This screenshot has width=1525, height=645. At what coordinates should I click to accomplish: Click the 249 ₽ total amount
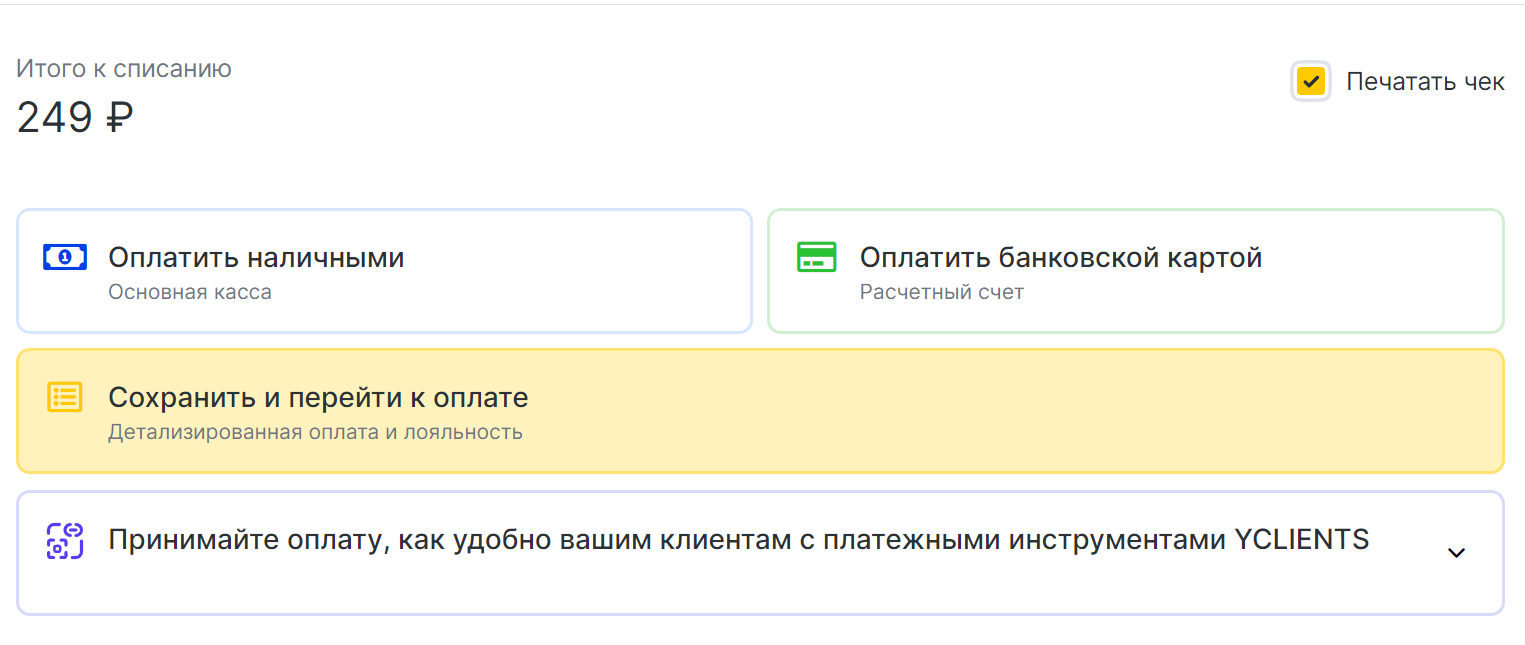[x=75, y=118]
